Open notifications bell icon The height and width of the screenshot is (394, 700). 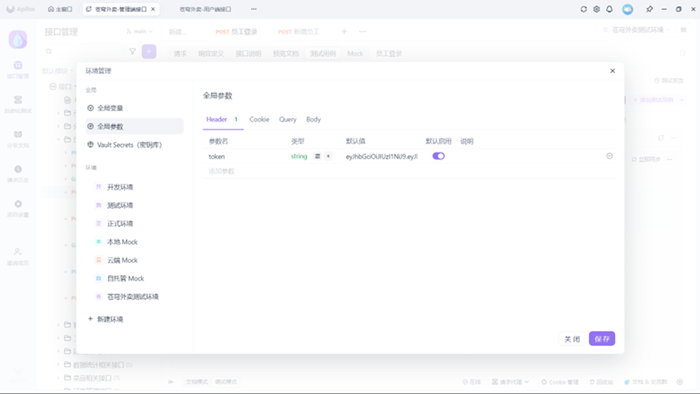[x=609, y=9]
